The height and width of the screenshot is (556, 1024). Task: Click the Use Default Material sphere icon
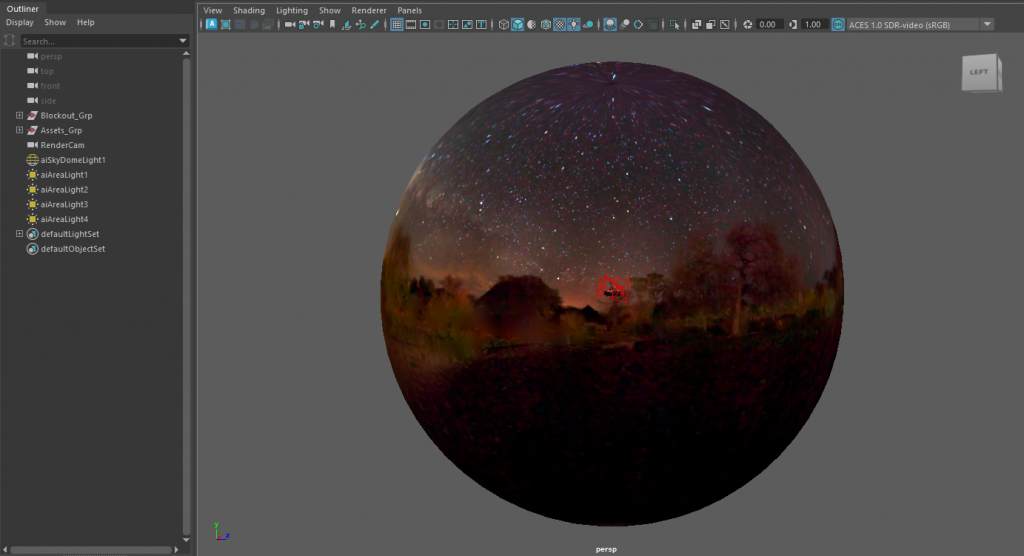(532, 24)
